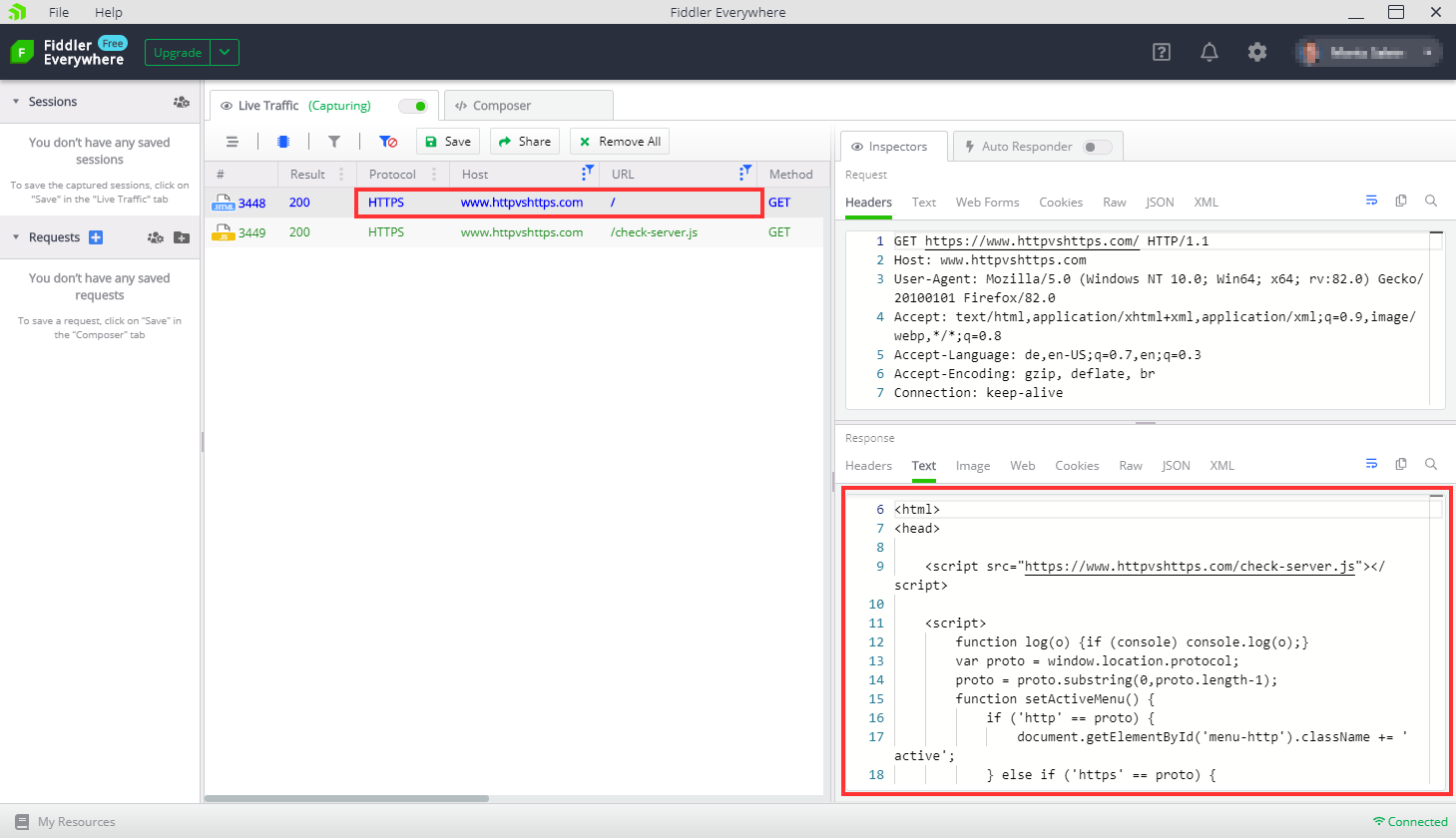This screenshot has height=838, width=1456.
Task: Enable the Auto Responder switch
Action: click(x=1098, y=147)
